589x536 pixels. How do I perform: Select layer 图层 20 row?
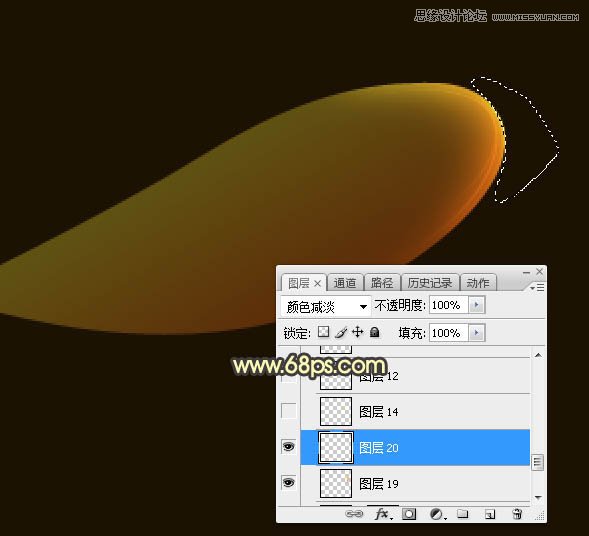[415, 447]
